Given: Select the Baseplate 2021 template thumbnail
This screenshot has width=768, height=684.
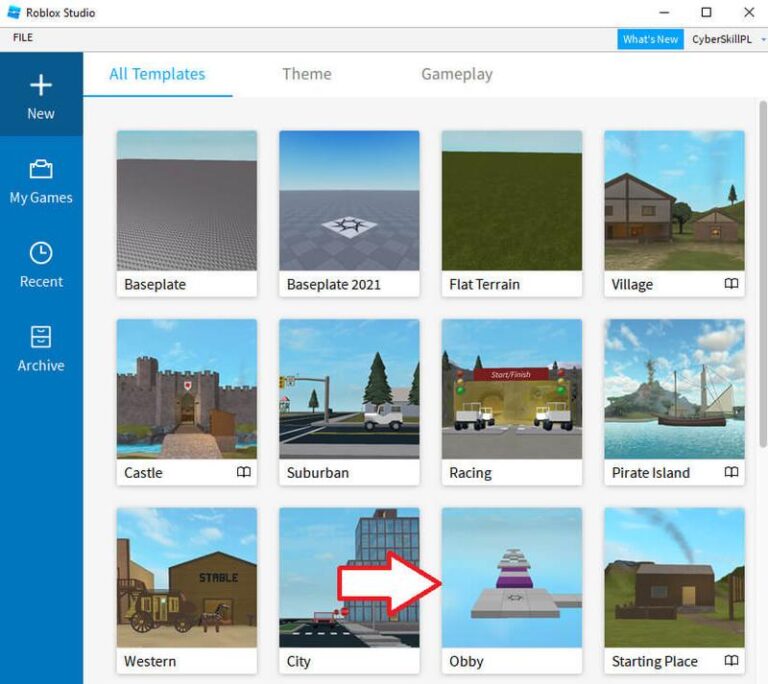Looking at the screenshot, I should click(x=349, y=200).
